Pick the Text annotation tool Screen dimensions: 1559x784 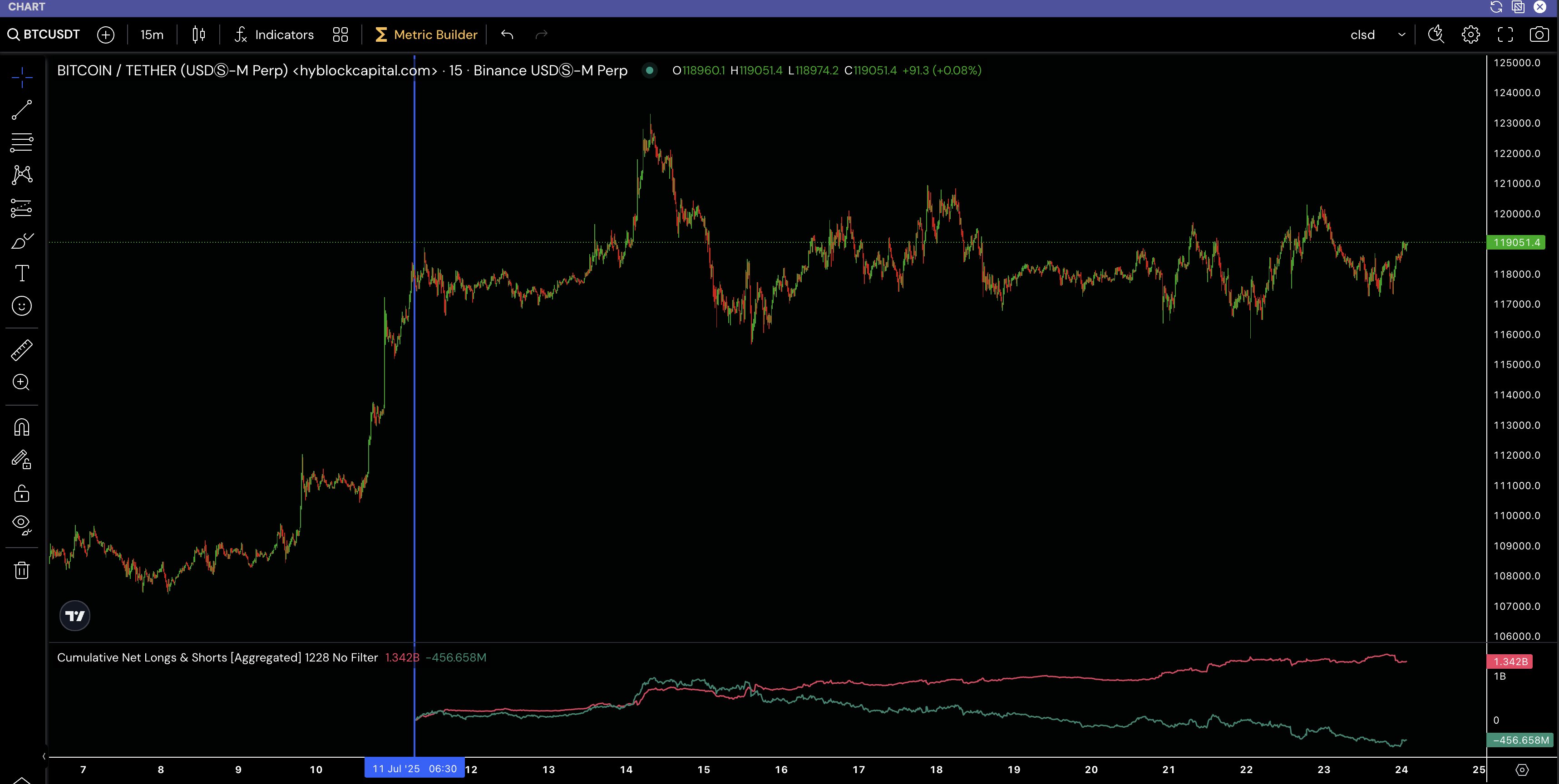click(x=22, y=274)
